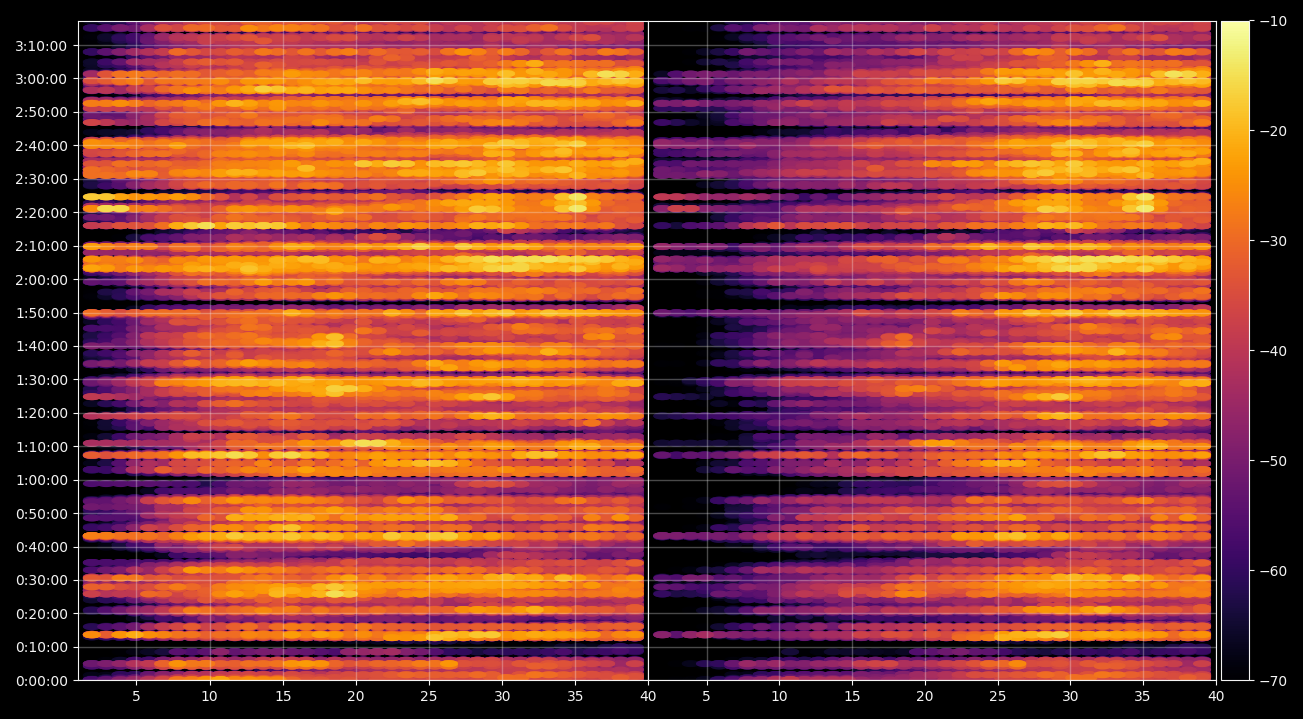Click x-axis label 5 under right heatmap
The image size is (1303, 719).
point(706,696)
